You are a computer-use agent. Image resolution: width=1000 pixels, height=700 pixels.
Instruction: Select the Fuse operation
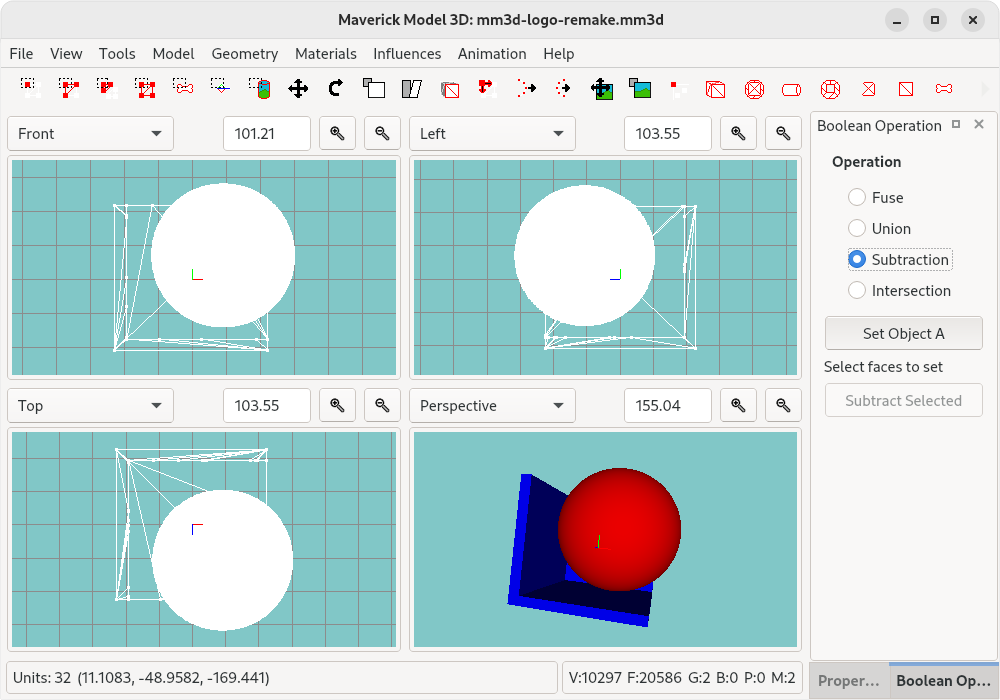point(857,198)
